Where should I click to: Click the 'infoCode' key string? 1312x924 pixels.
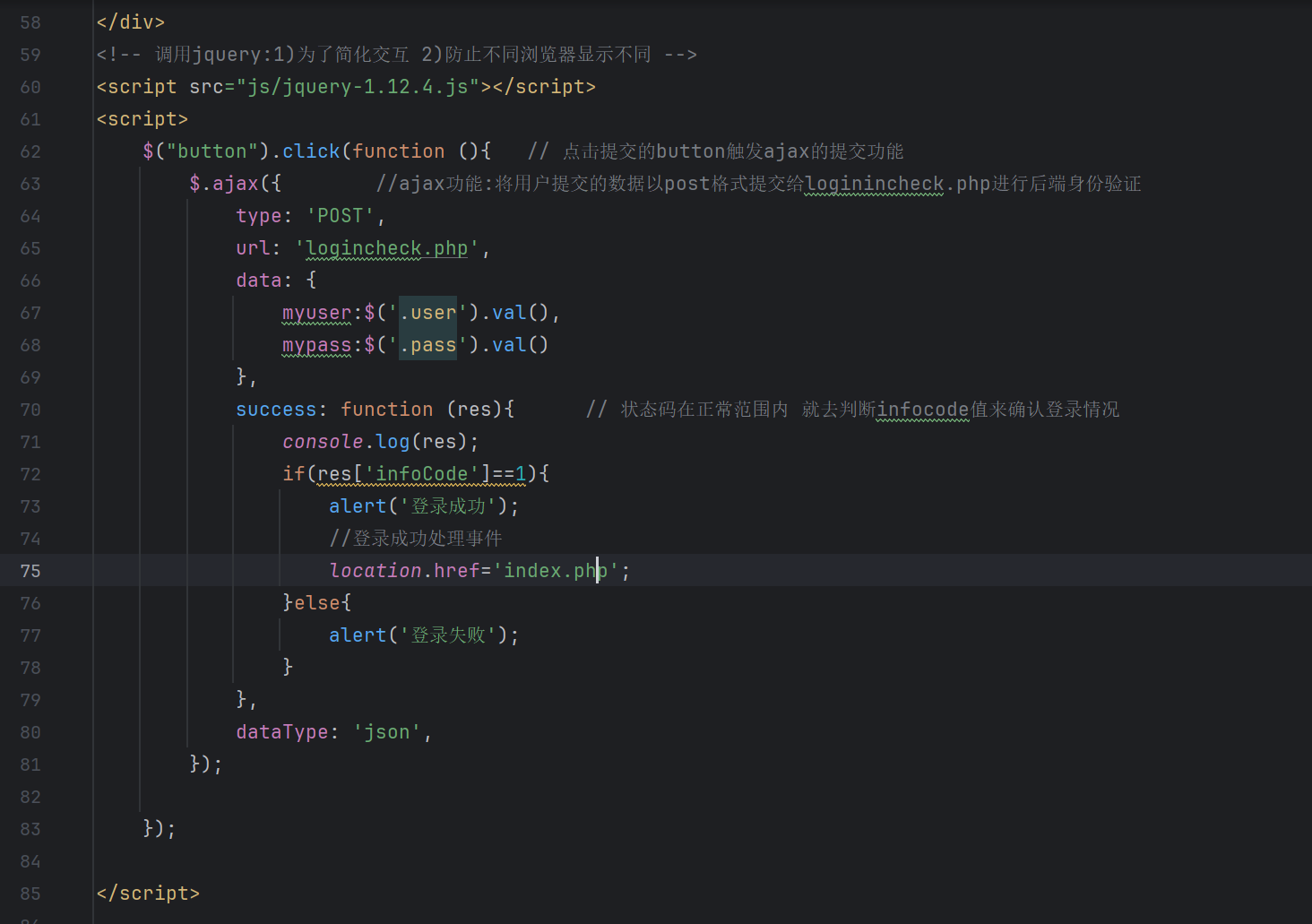pos(422,474)
